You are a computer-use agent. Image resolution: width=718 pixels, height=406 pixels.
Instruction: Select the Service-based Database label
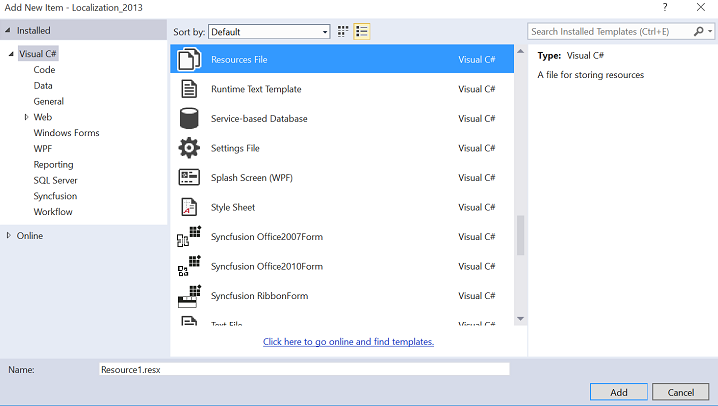[x=259, y=119]
